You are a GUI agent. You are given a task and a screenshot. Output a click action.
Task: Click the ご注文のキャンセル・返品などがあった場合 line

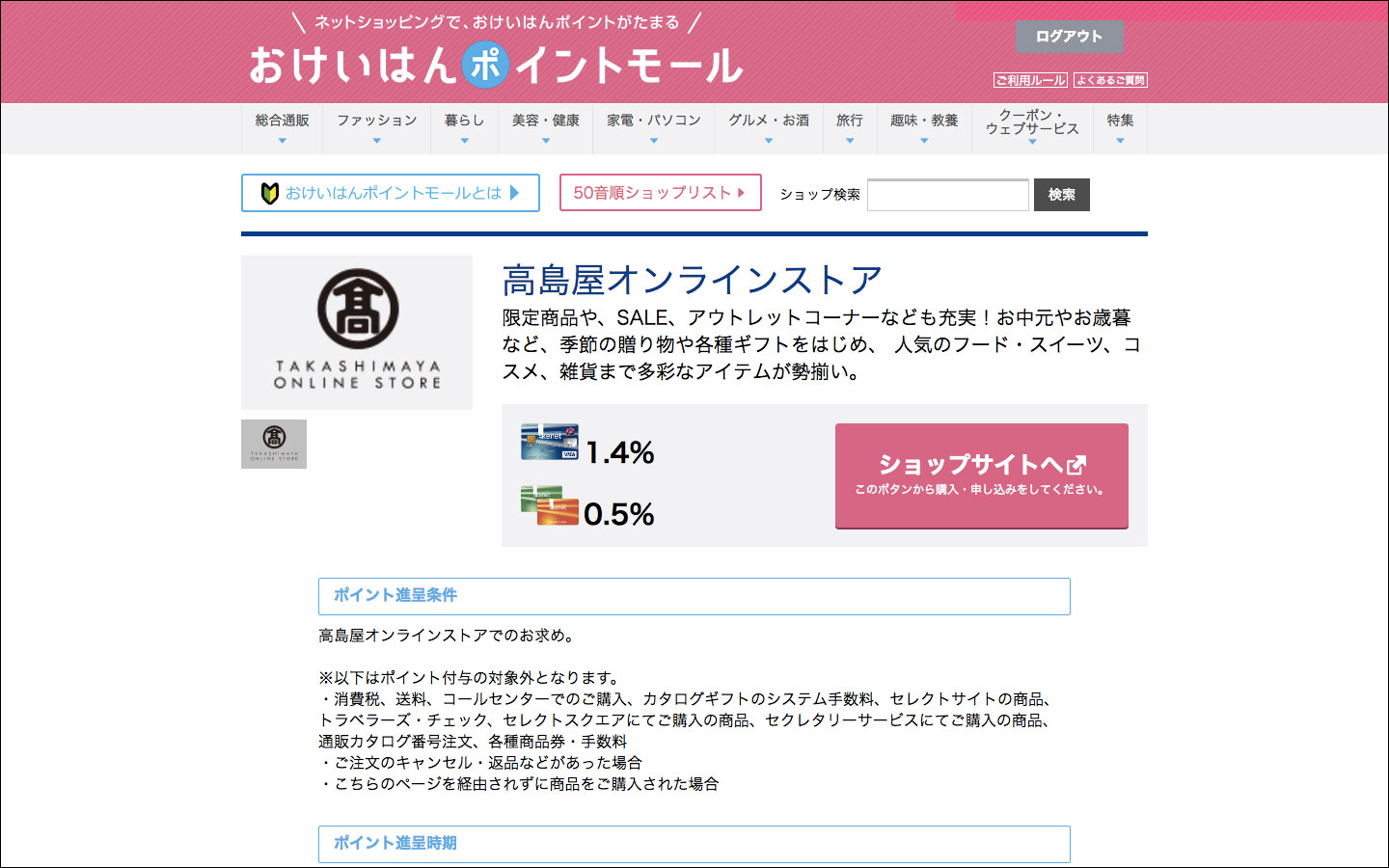coord(480,763)
